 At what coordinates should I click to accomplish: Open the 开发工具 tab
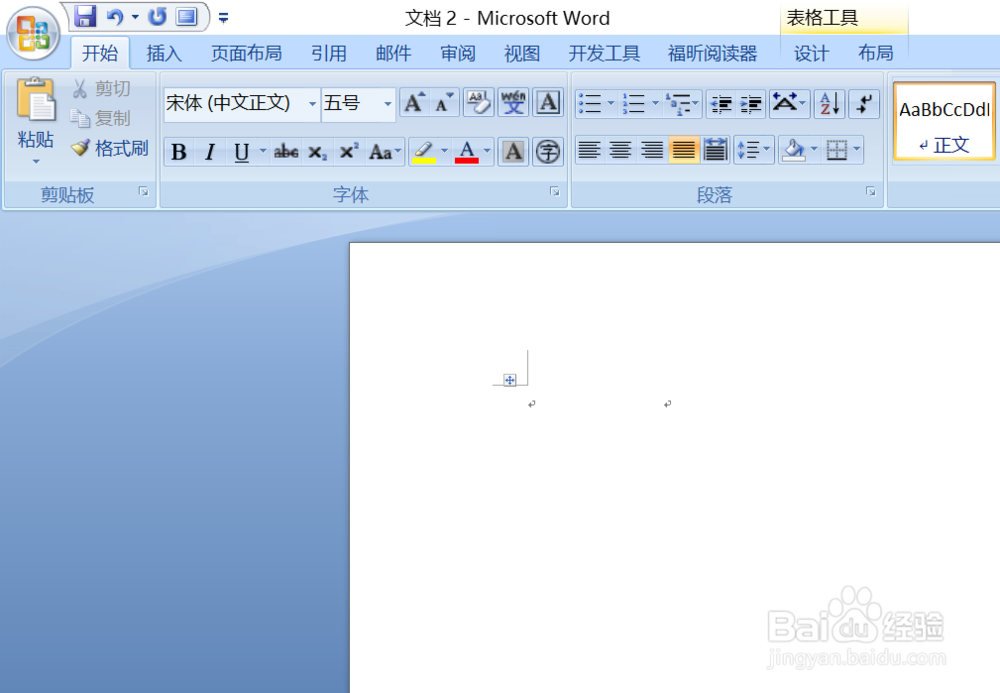click(x=604, y=53)
